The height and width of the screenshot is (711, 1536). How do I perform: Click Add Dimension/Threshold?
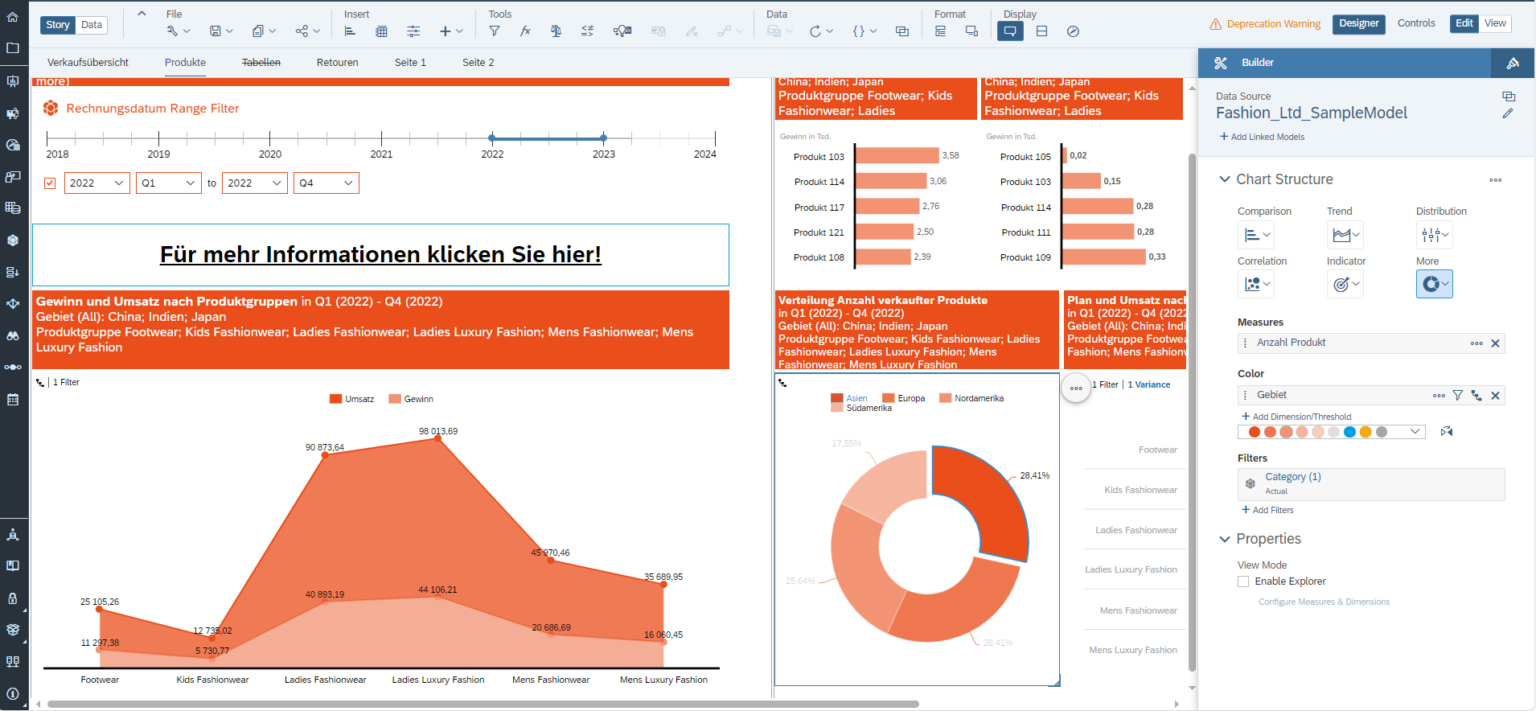1296,416
